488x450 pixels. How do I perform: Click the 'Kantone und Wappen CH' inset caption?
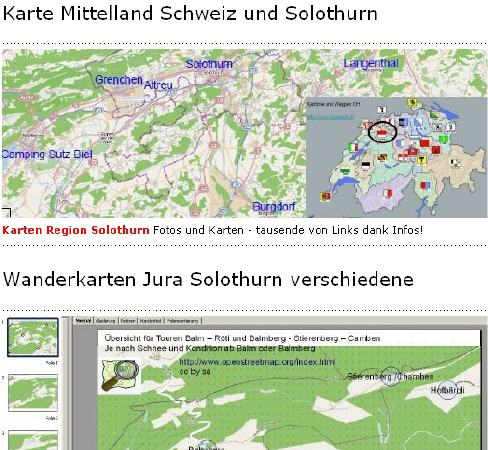tap(333, 104)
